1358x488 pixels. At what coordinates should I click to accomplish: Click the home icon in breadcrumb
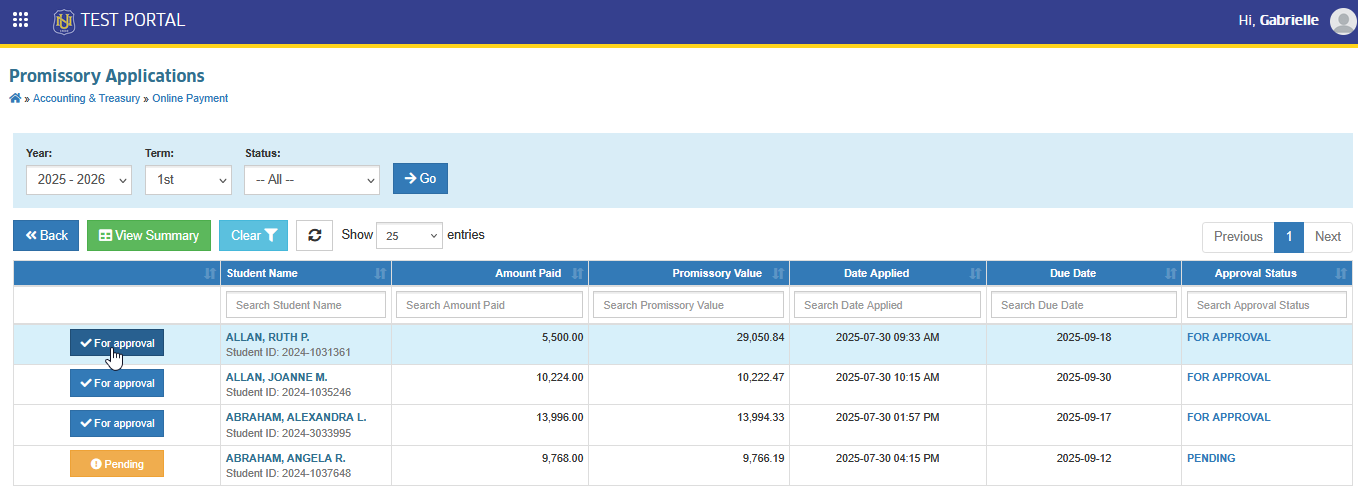tap(15, 98)
